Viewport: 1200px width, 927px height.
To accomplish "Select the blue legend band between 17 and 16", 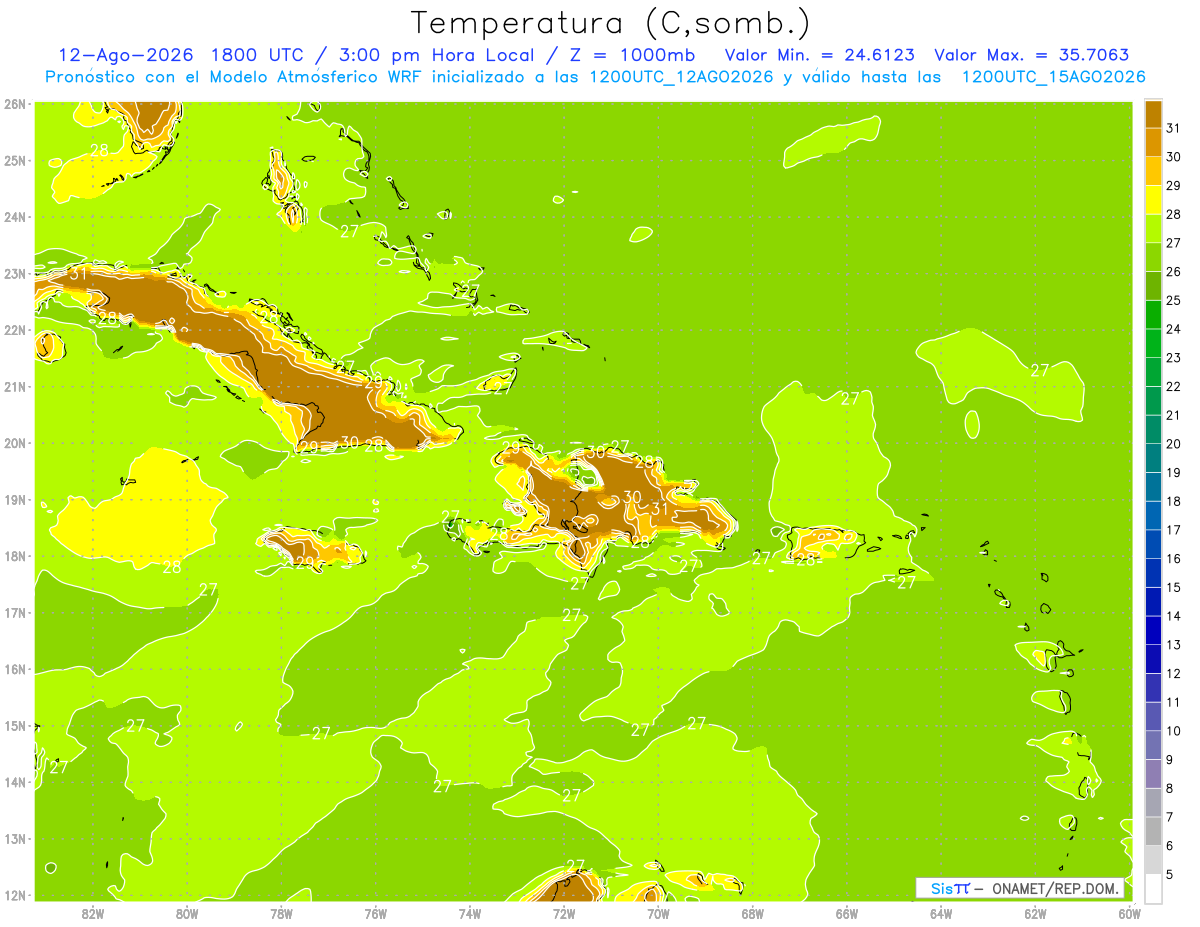I will point(1153,544).
